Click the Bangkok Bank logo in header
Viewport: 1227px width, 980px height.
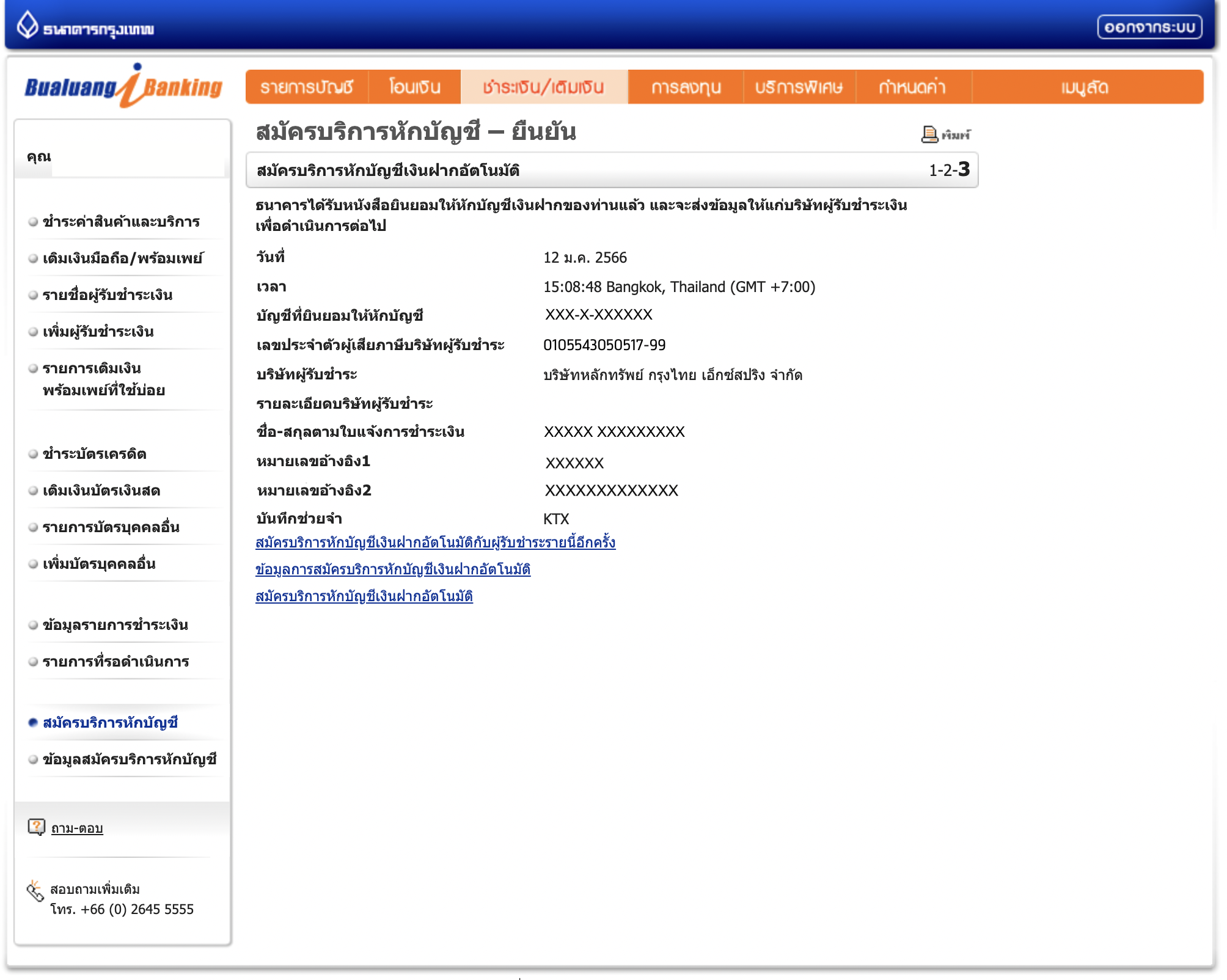(86, 27)
